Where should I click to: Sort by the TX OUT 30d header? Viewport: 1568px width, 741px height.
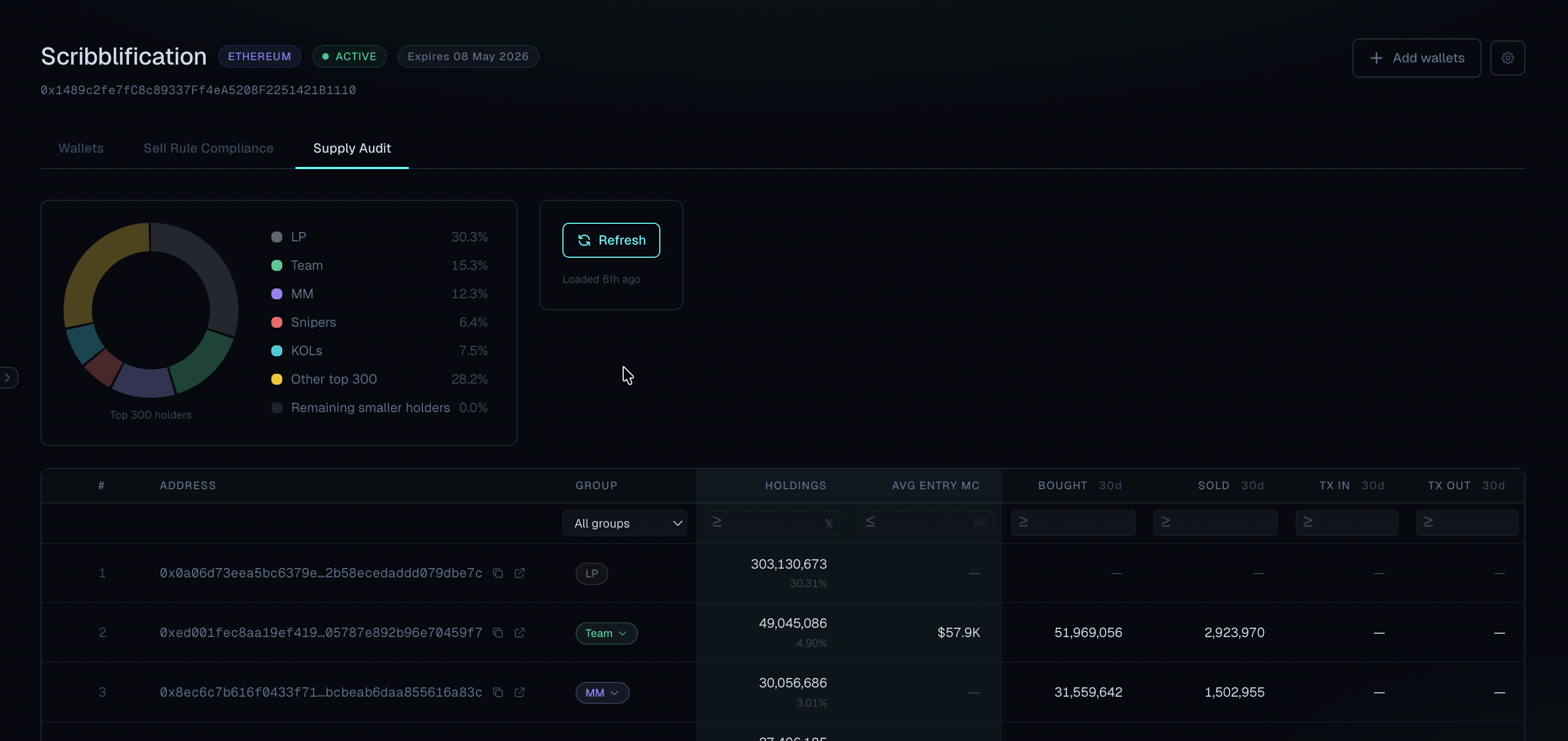(x=1466, y=485)
